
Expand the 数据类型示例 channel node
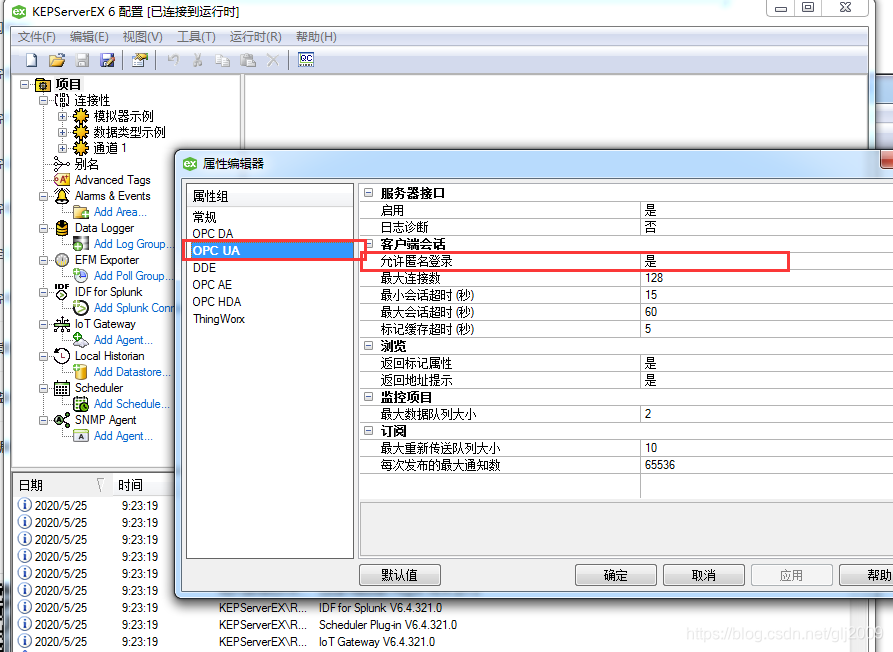[63, 132]
